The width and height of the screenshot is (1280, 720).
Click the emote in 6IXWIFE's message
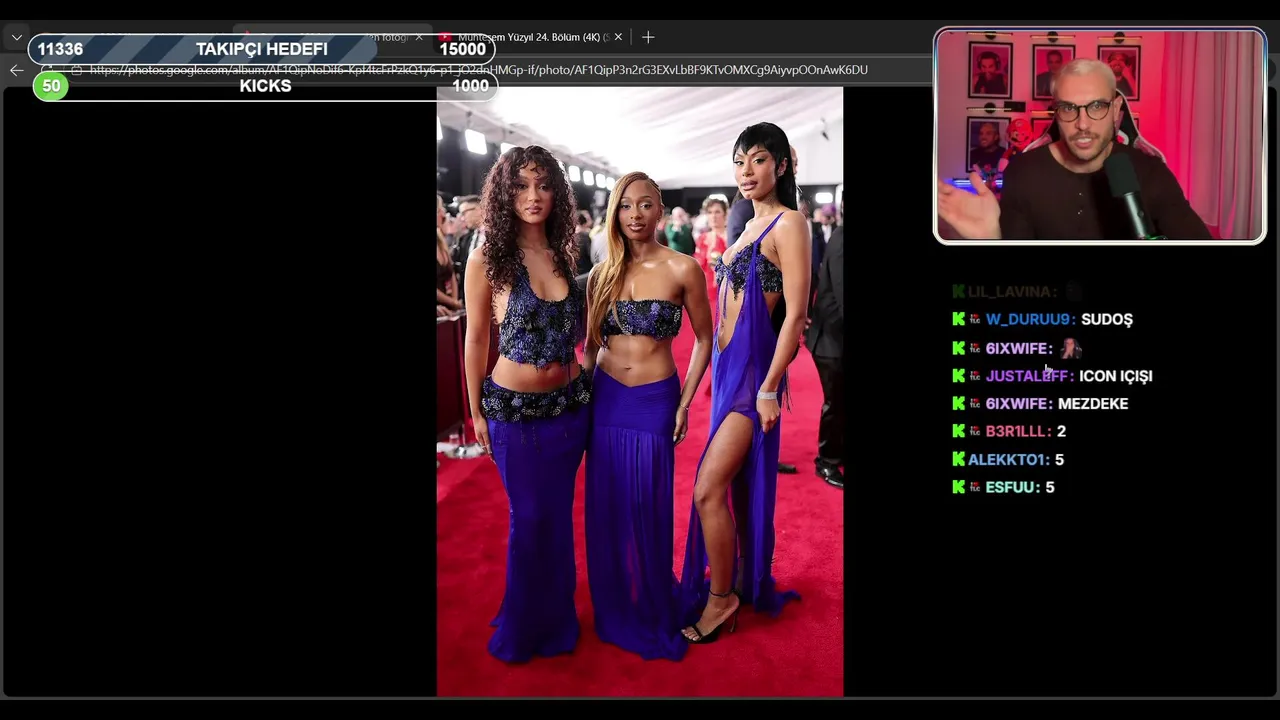click(1071, 348)
